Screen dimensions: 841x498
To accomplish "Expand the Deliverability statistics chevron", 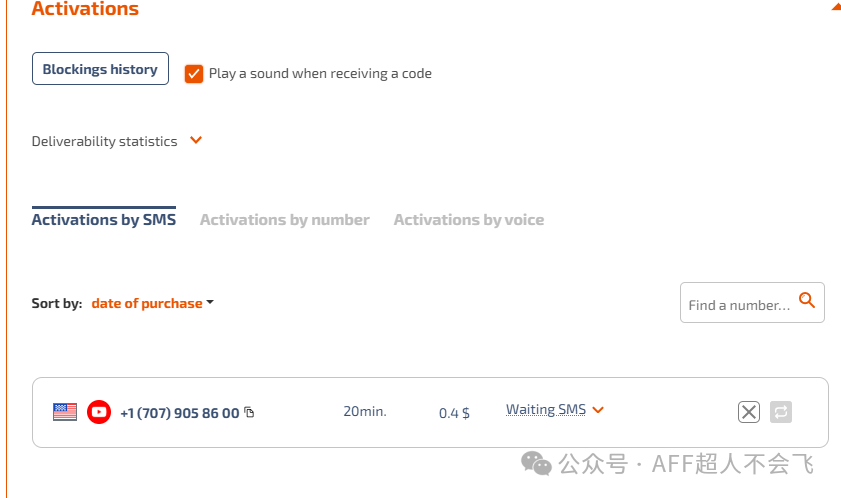I will pos(196,140).
